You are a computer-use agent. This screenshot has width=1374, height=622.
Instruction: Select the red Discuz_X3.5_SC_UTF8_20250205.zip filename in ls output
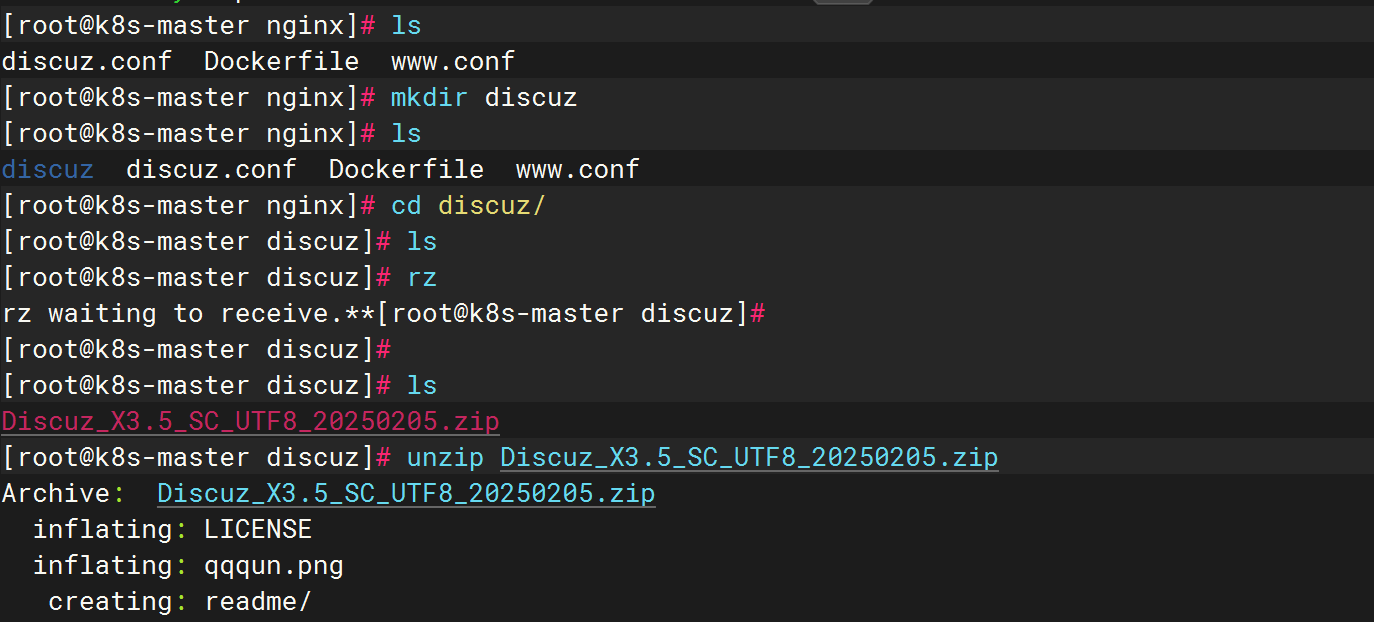(251, 421)
